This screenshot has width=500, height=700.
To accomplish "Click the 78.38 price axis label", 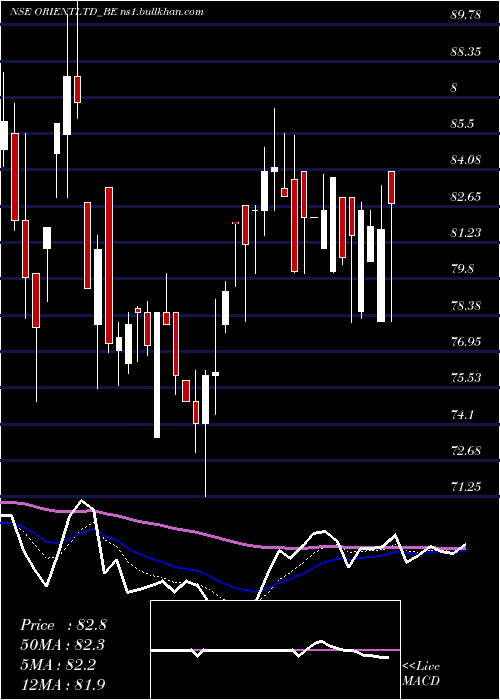I will pos(465,306).
